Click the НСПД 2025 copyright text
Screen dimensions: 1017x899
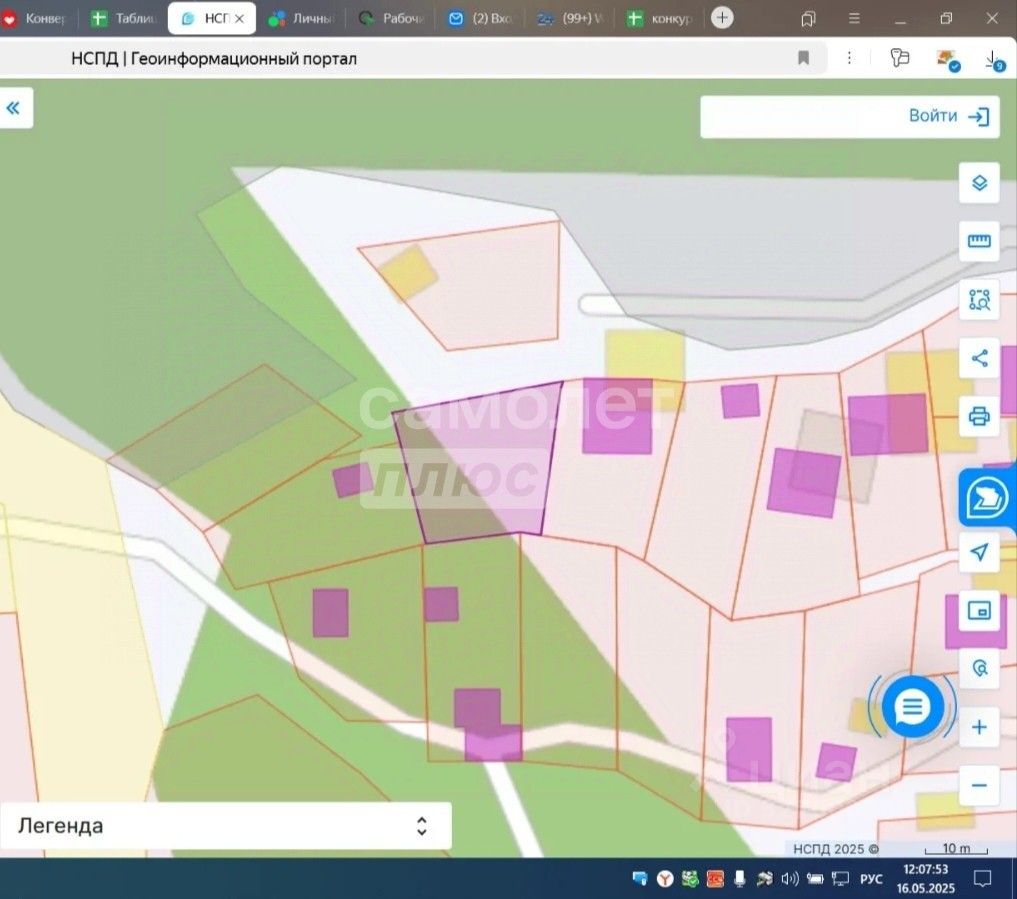click(x=835, y=848)
